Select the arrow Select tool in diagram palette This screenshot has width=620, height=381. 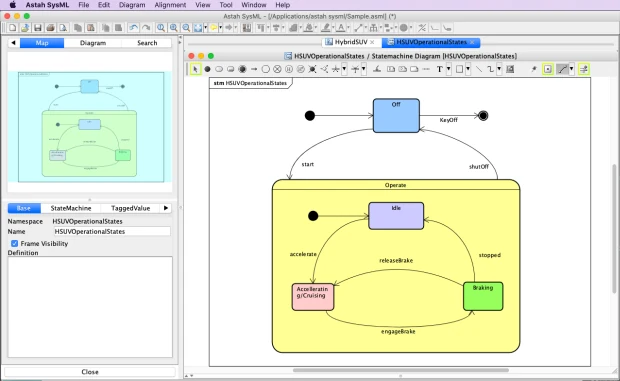pos(195,69)
